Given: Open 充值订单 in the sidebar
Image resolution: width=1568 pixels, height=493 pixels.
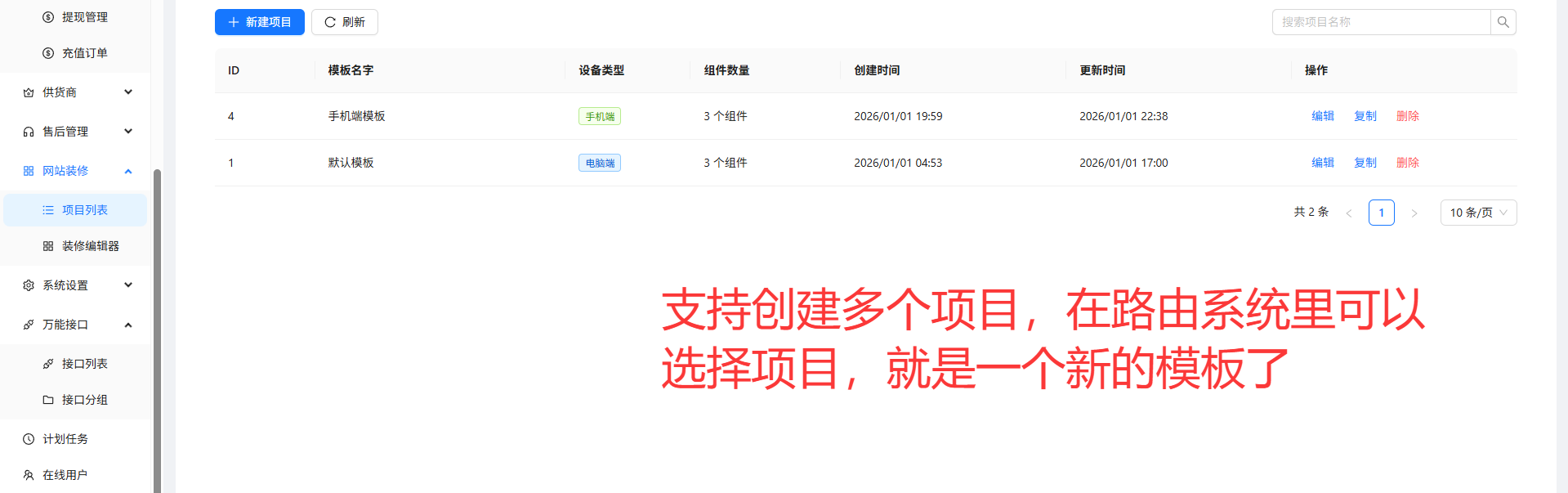Looking at the screenshot, I should [84, 53].
